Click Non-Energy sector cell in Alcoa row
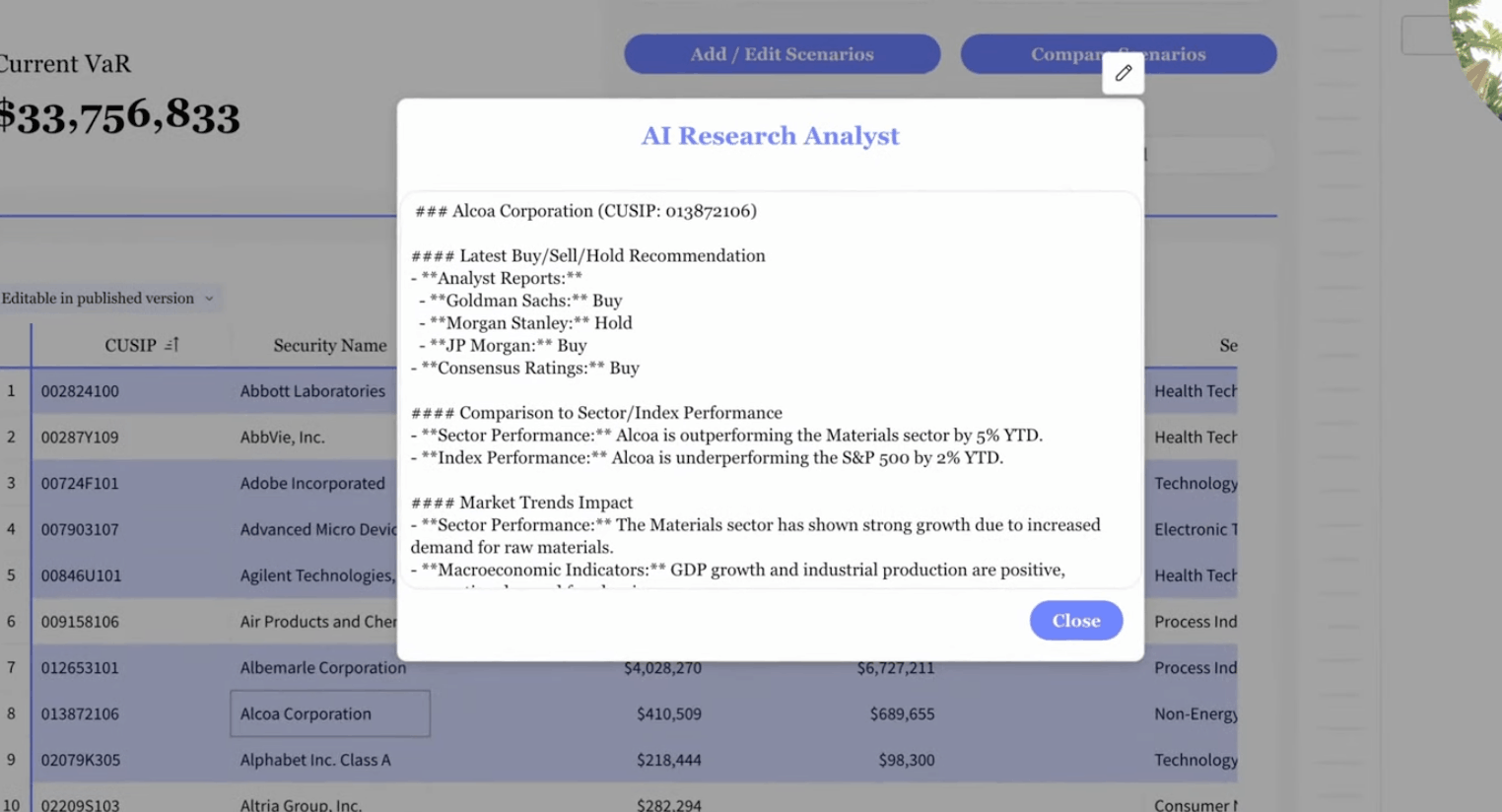The width and height of the screenshot is (1502, 812). click(1195, 713)
